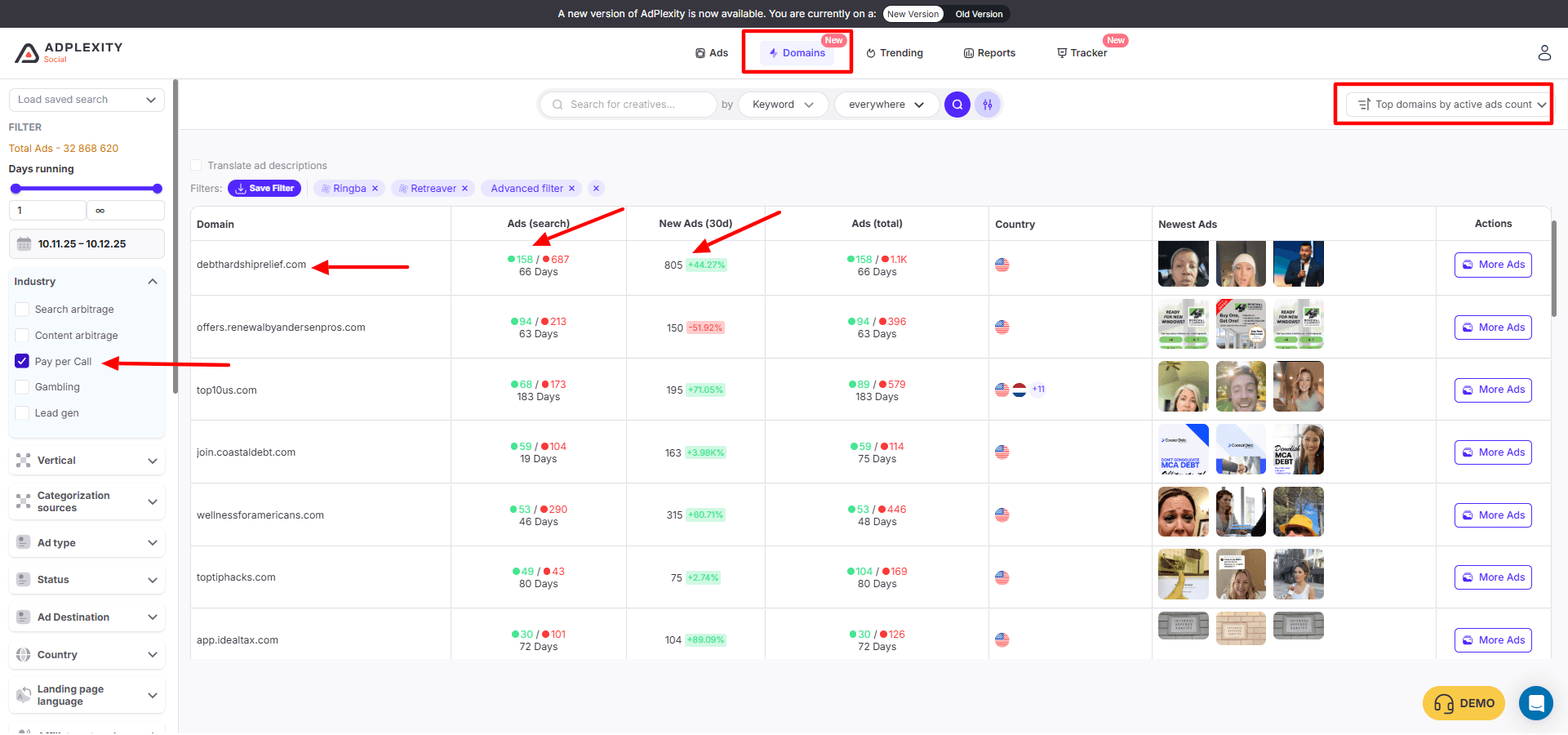1568x735 pixels.
Task: Open the everywhere scope dropdown
Action: coord(886,105)
